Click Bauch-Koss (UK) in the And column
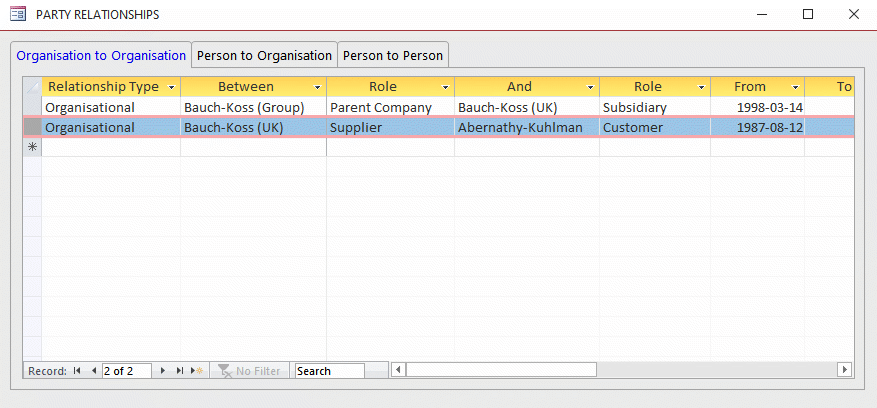This screenshot has width=877, height=408. click(x=527, y=107)
